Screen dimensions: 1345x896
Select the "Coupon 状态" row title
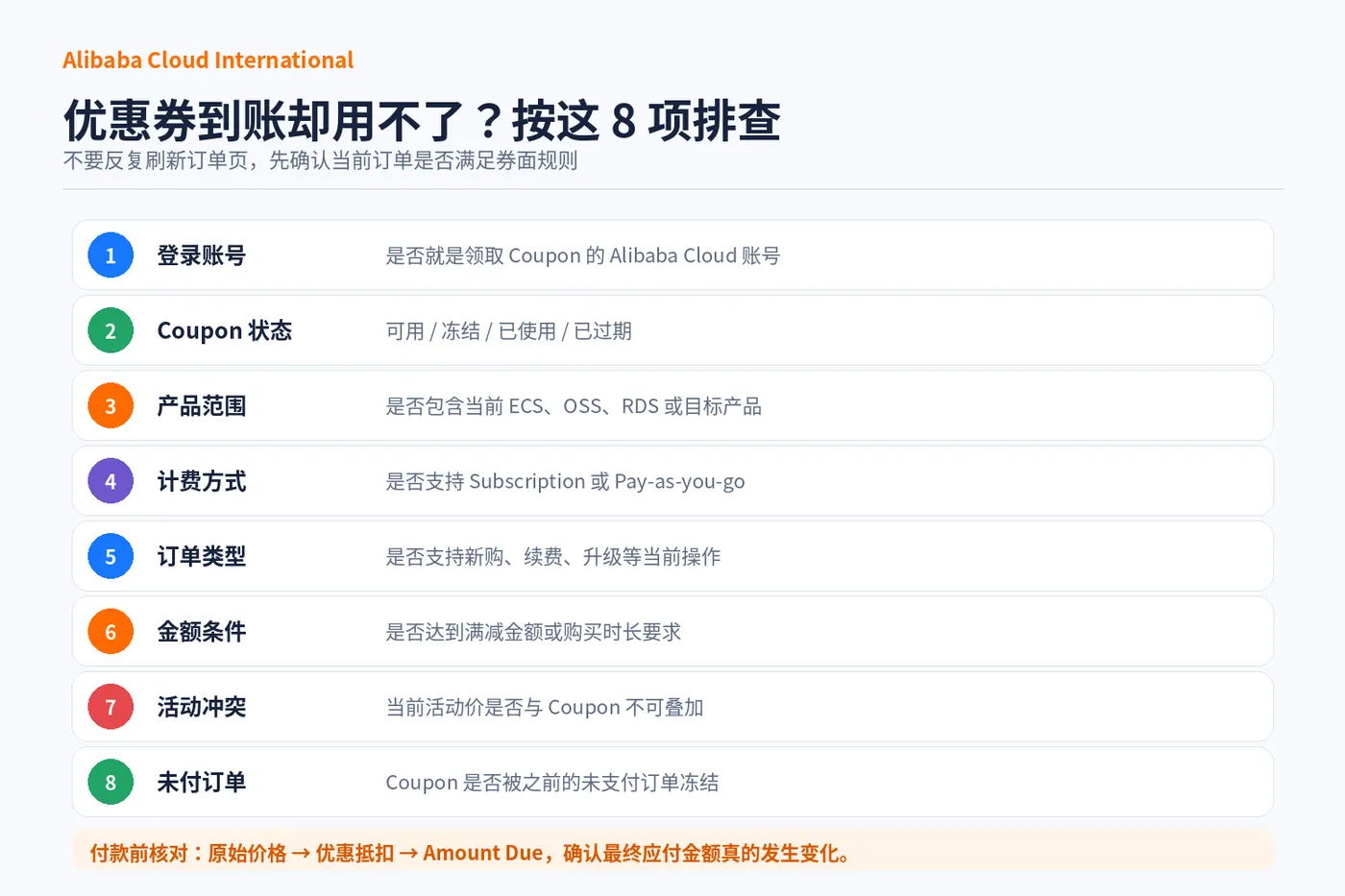pyautogui.click(x=225, y=330)
